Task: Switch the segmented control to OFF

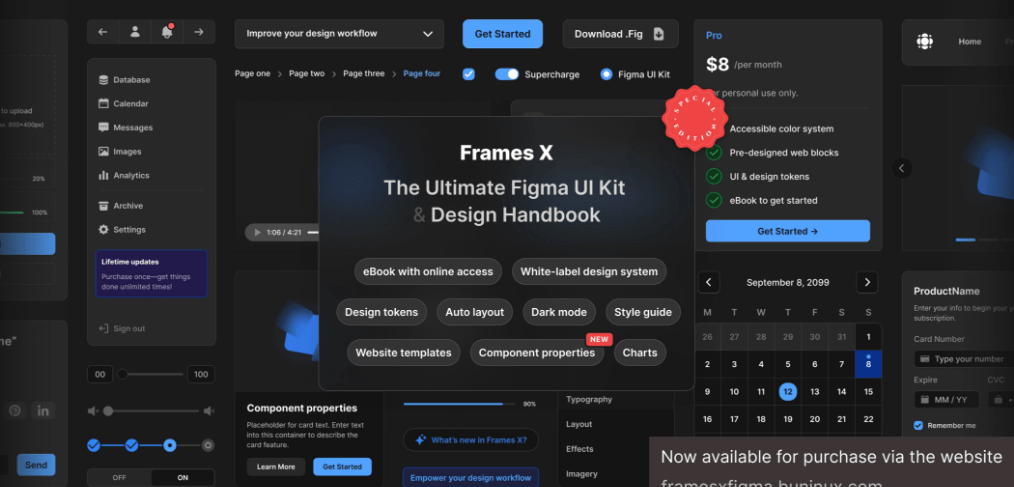Action: pos(120,478)
